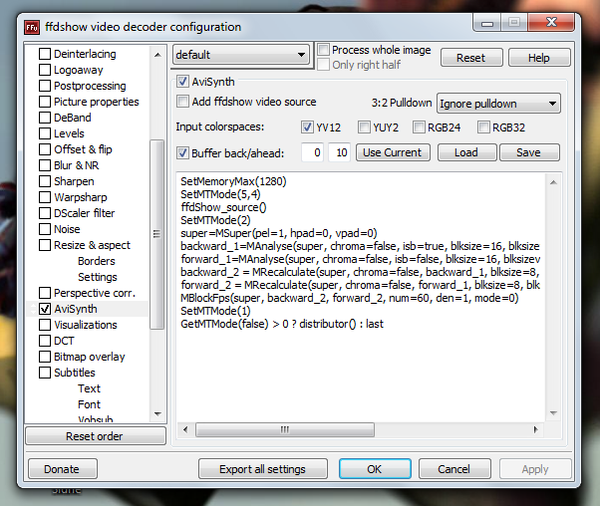
Task: Click the Use Current button
Action: click(393, 153)
